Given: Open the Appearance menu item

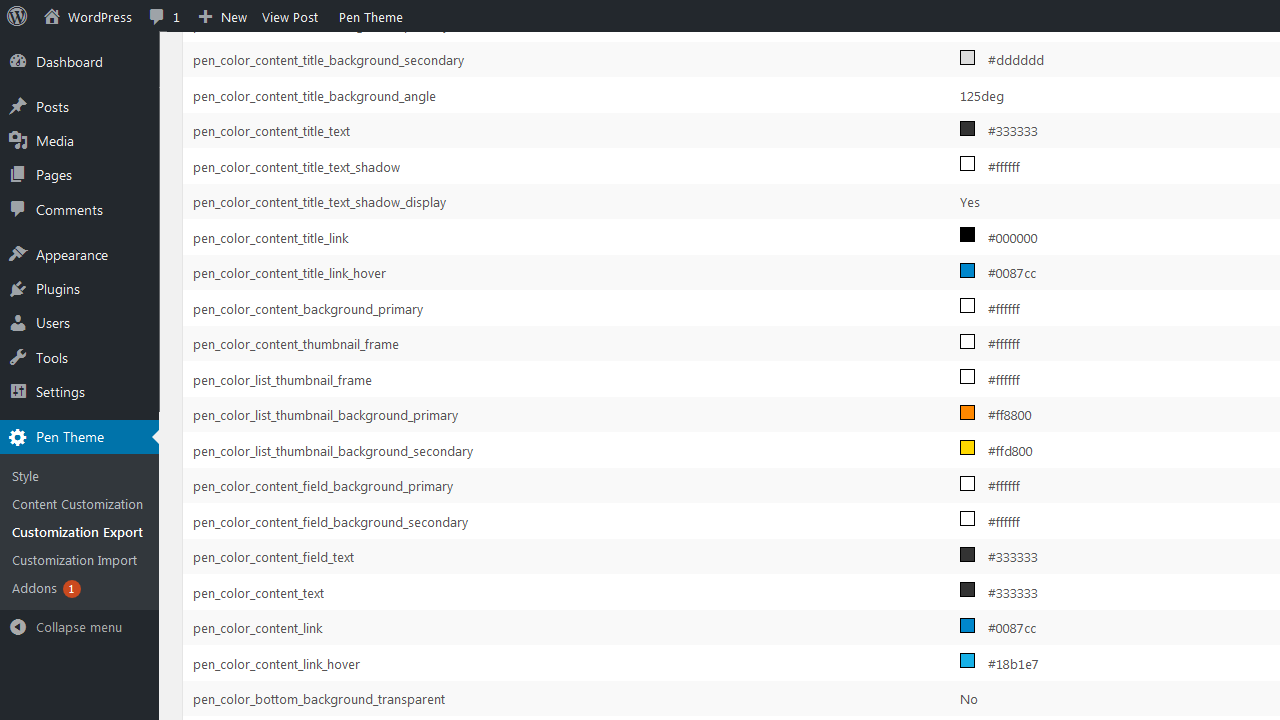Looking at the screenshot, I should tap(72, 255).
